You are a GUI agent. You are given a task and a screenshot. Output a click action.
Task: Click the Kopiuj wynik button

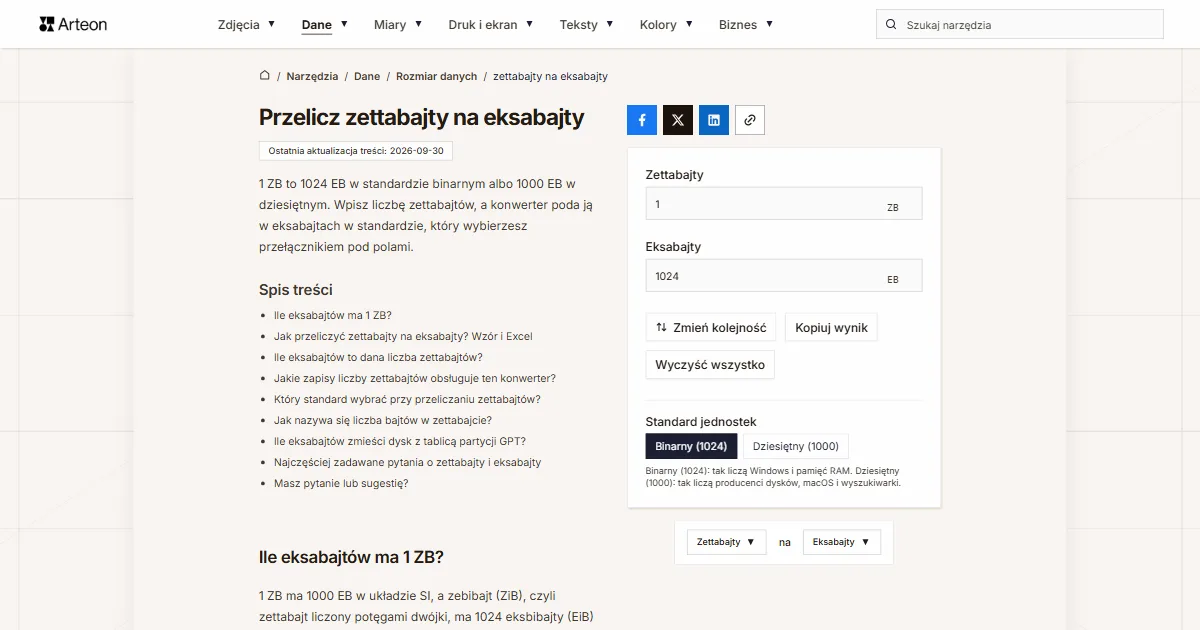pyautogui.click(x=832, y=327)
